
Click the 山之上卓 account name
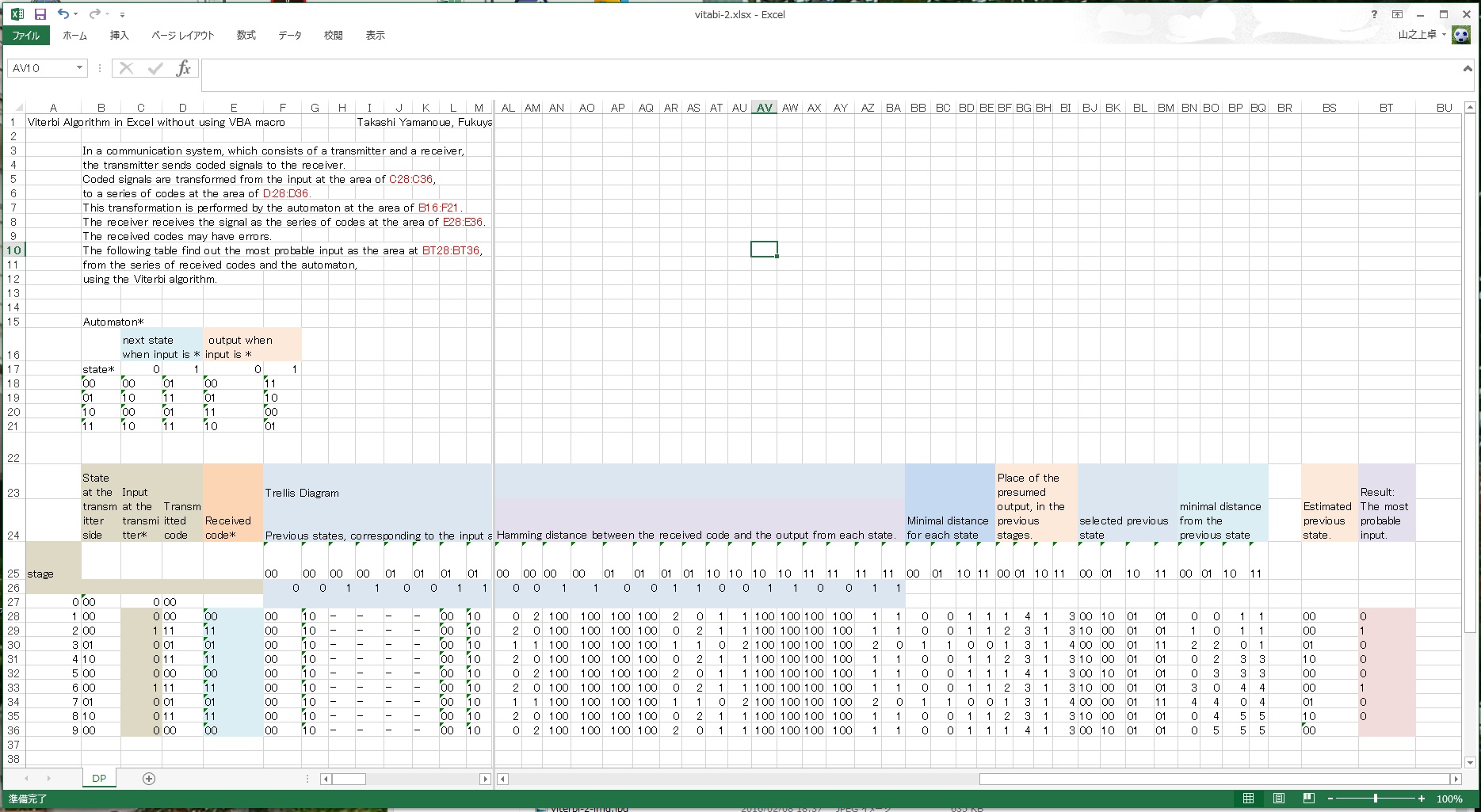(1417, 35)
